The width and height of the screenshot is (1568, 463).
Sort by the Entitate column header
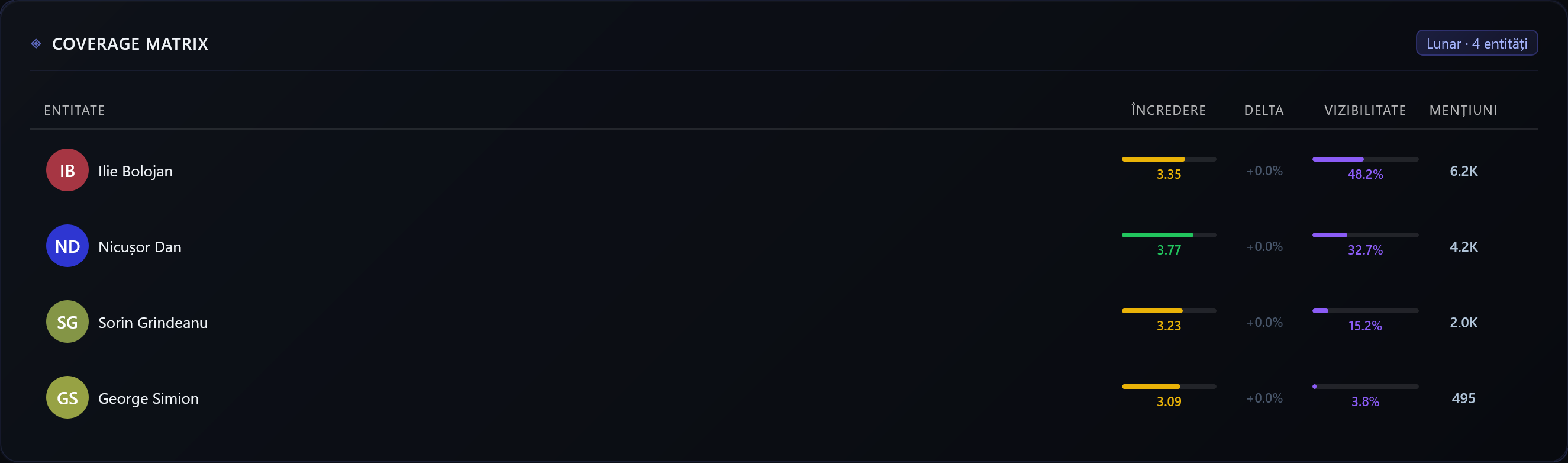click(75, 110)
